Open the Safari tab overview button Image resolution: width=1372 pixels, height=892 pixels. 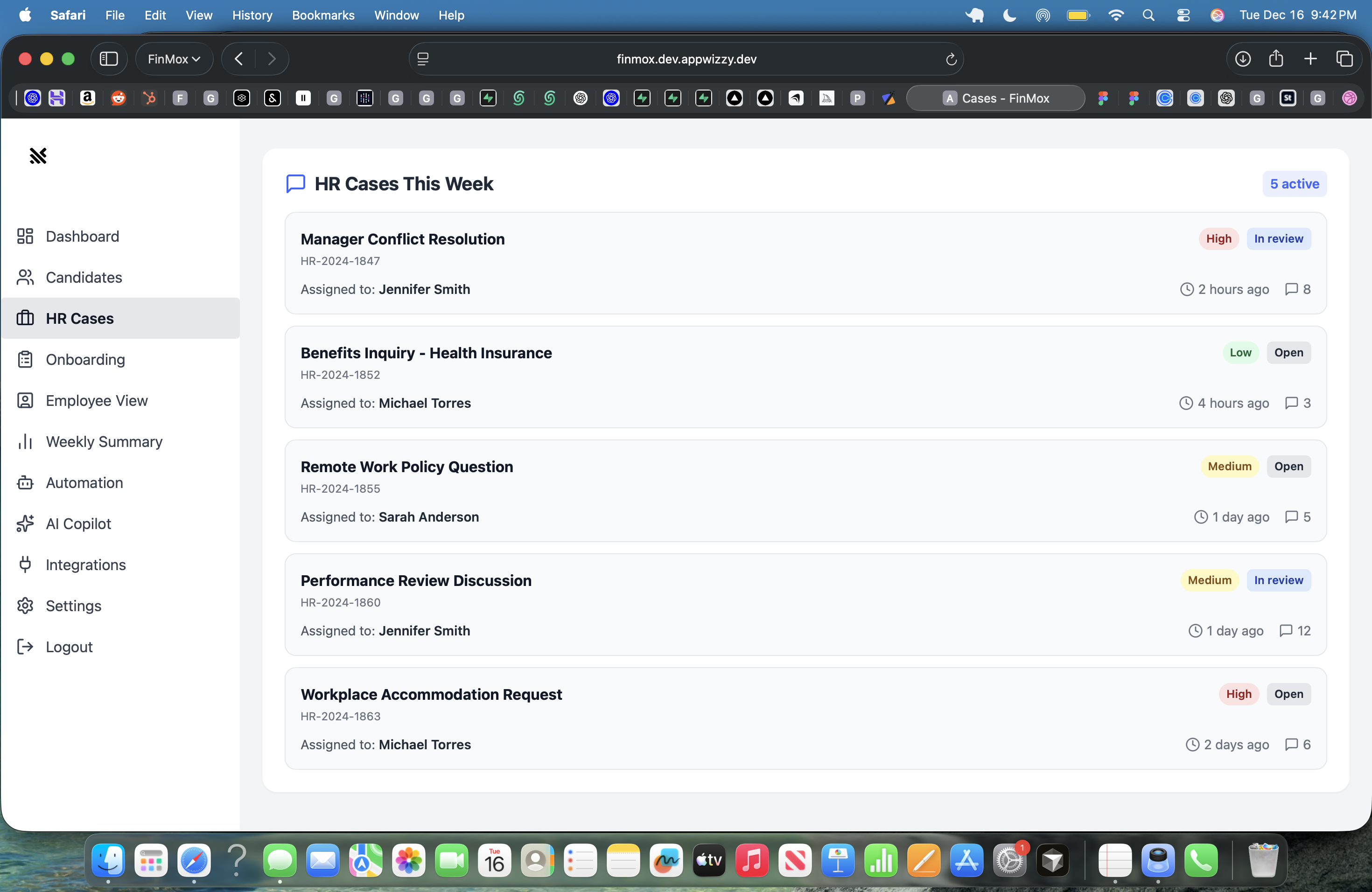[x=1344, y=59]
